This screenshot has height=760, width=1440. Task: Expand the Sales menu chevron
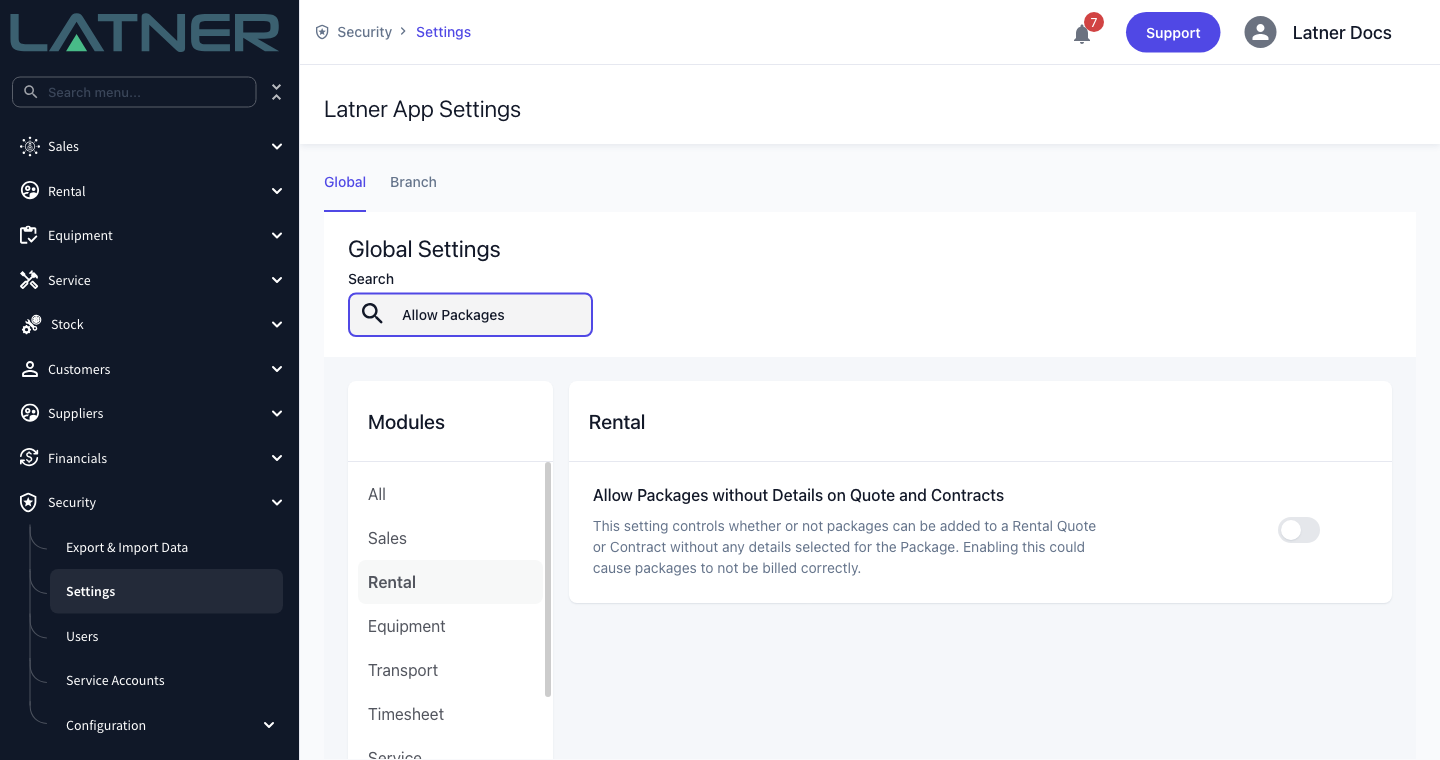pyautogui.click(x=277, y=146)
